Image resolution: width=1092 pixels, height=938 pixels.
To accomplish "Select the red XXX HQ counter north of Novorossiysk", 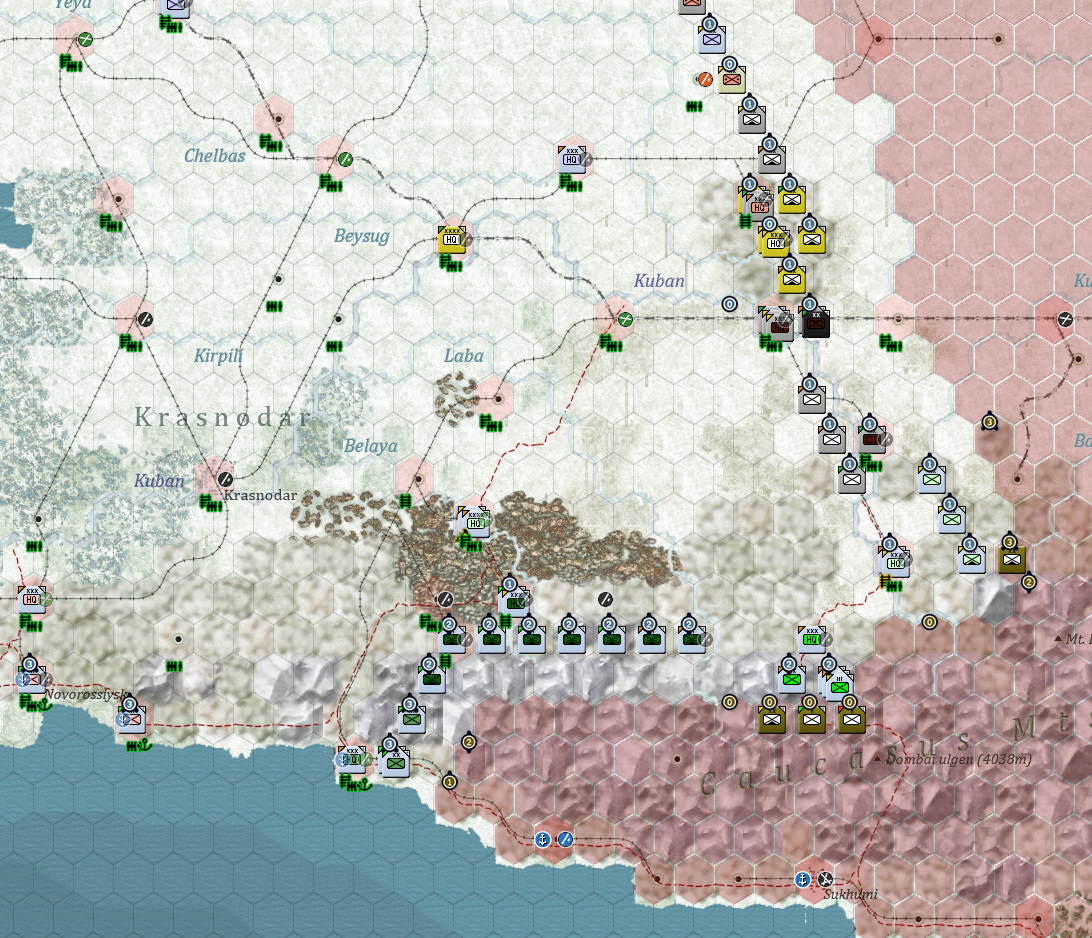I will coord(31,600).
